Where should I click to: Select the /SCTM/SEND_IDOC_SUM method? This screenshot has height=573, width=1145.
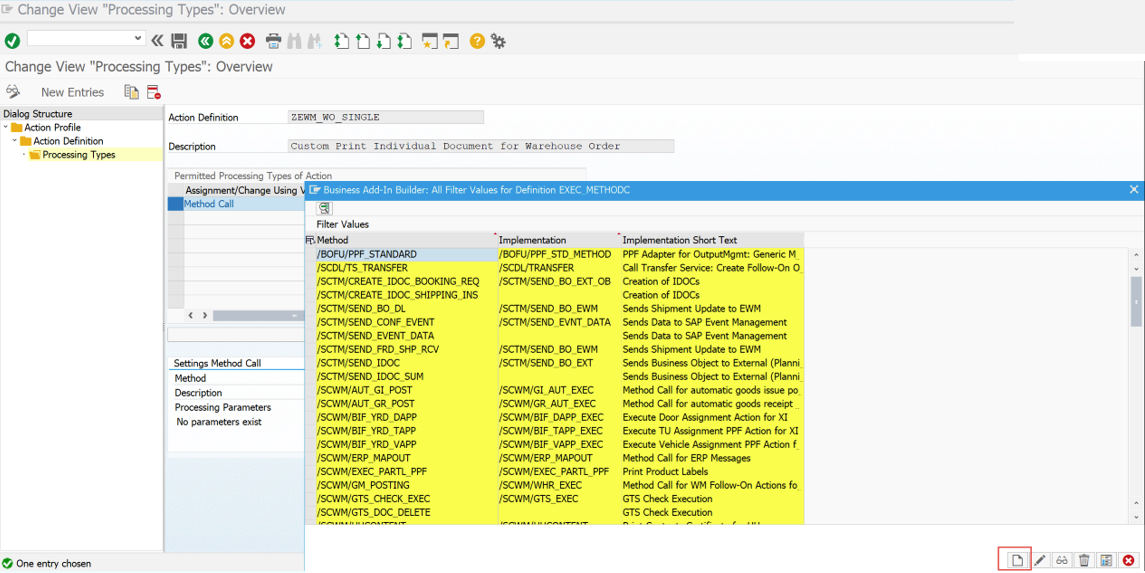coord(405,377)
